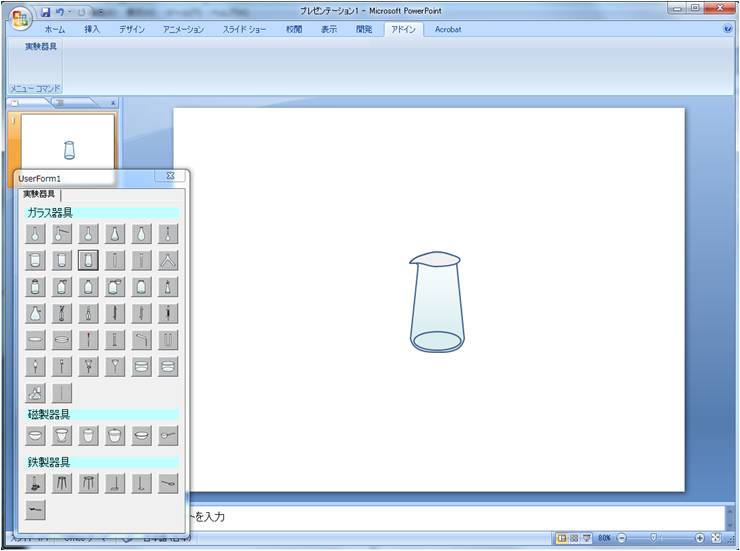Viewport: 740px width, 551px height.
Task: Open the アニメーション ribbon tab
Action: 183,29
